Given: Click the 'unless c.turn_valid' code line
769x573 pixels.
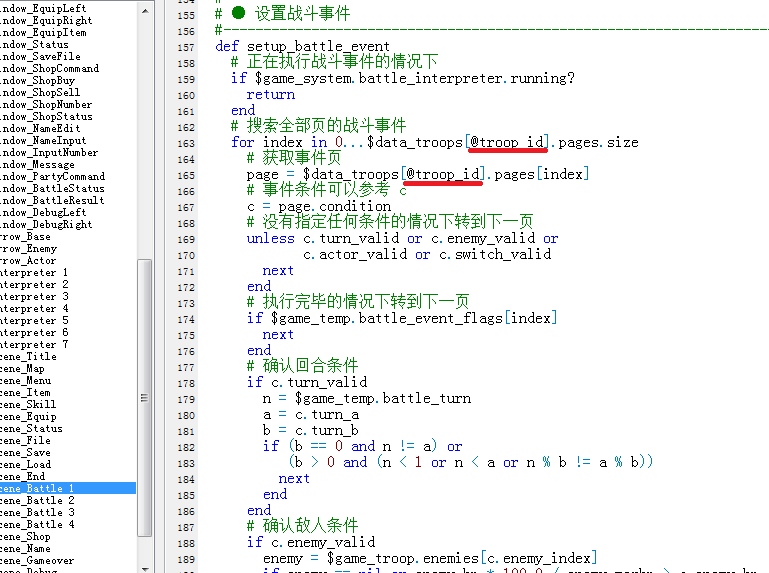Looking at the screenshot, I should (402, 238).
